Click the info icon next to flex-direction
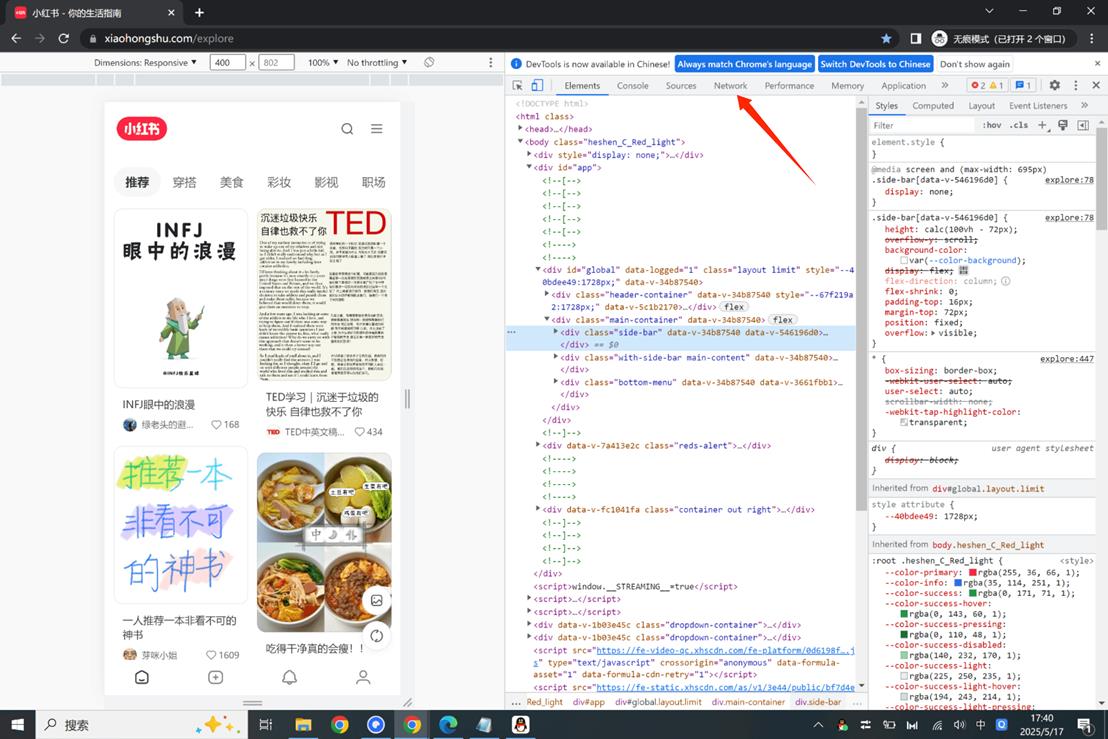Image resolution: width=1108 pixels, height=739 pixels. pos(1006,280)
